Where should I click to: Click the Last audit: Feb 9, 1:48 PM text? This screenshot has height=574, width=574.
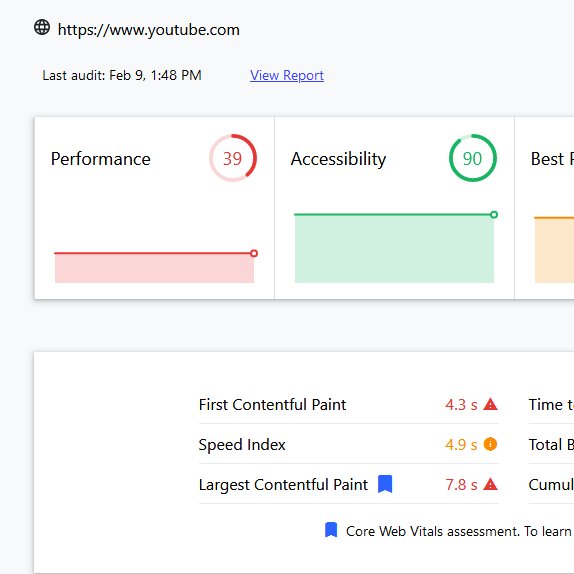(x=122, y=75)
